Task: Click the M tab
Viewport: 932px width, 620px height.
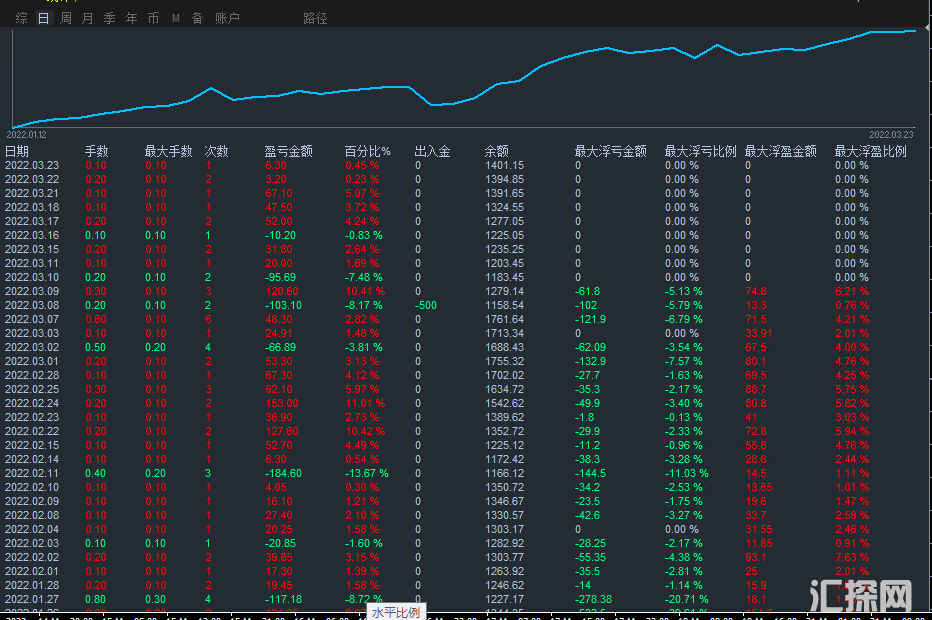Action: tap(176, 18)
